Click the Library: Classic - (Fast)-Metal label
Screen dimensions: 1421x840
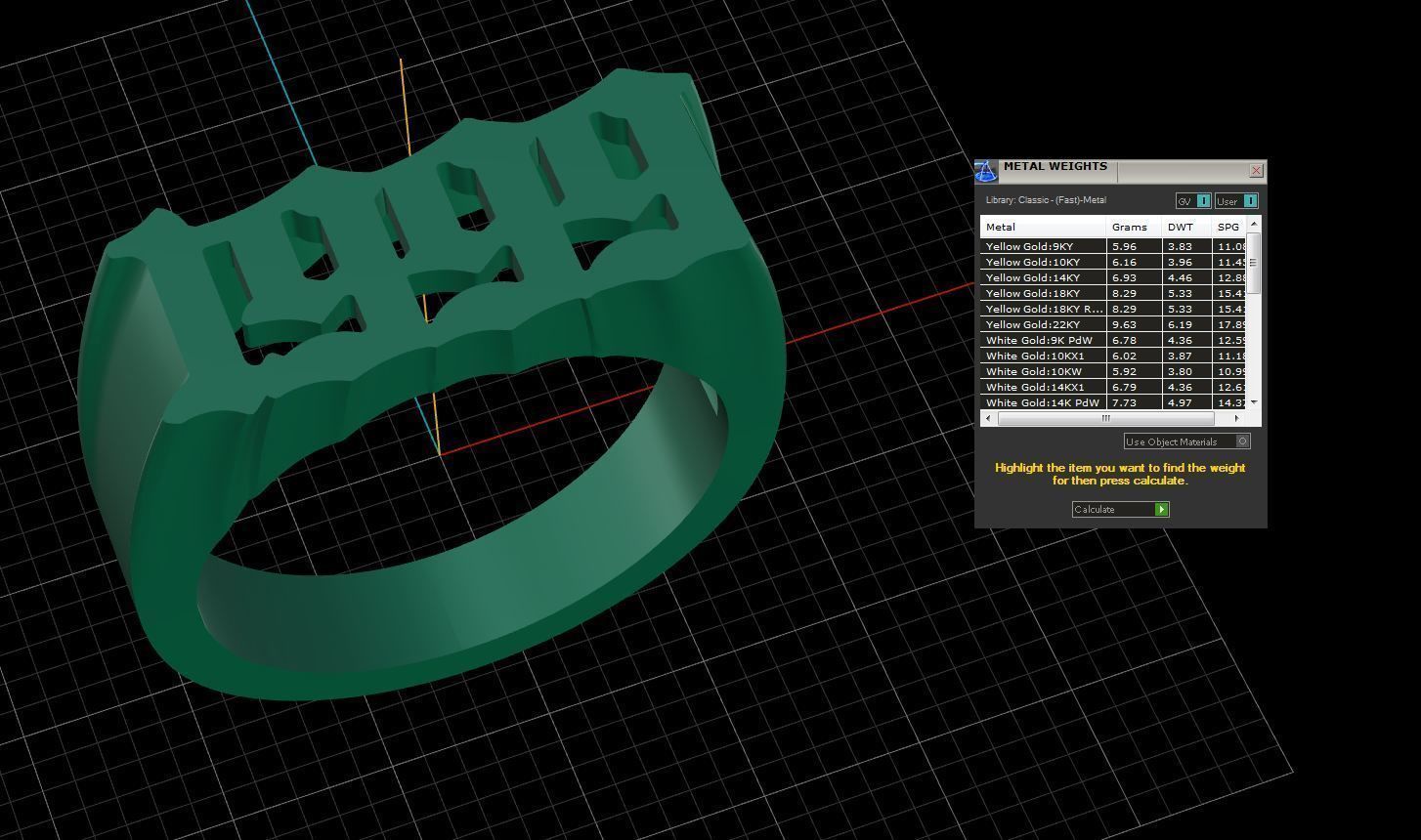[x=1046, y=200]
